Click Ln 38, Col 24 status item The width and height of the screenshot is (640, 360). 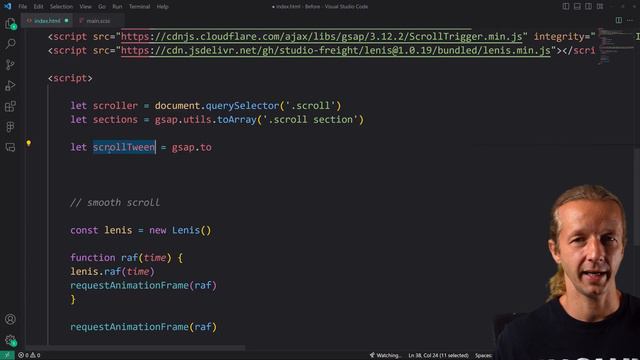click(x=438, y=356)
